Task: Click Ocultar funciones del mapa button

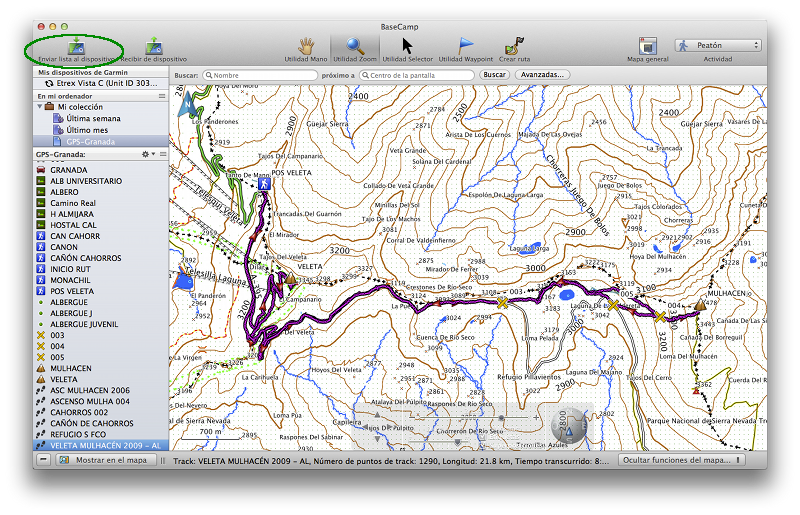Action: 681,460
